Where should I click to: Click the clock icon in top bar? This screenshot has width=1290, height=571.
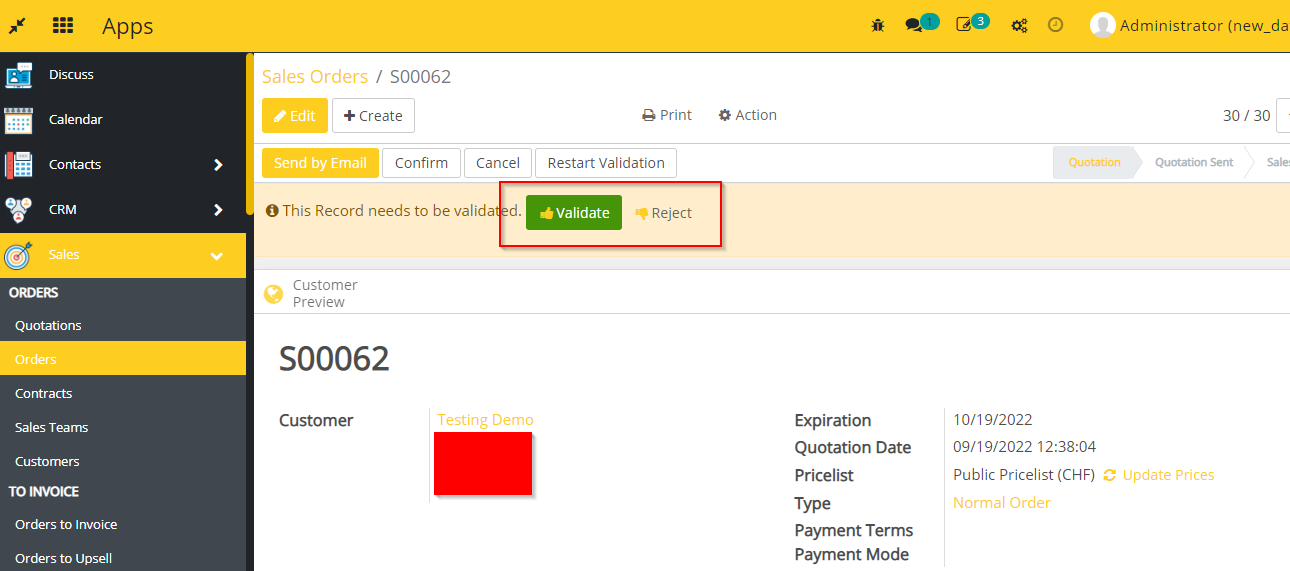point(1055,26)
